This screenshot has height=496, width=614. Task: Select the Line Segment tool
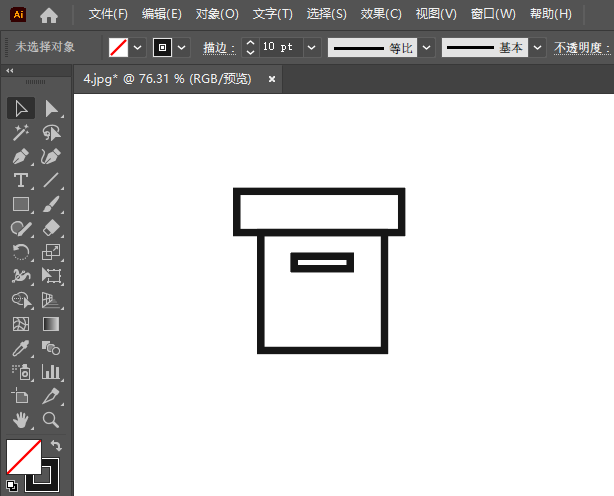tap(51, 180)
